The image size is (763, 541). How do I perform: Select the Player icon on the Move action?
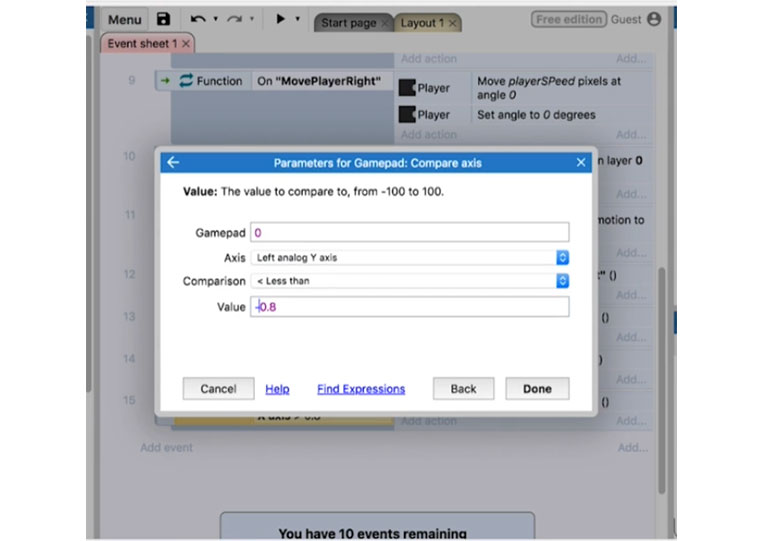(407, 88)
